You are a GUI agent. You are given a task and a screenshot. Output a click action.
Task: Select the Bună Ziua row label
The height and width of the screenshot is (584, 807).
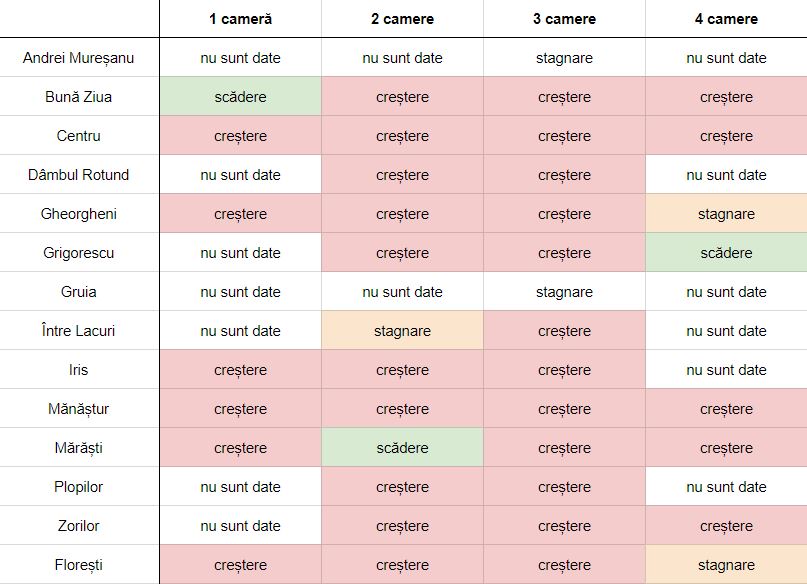point(78,97)
